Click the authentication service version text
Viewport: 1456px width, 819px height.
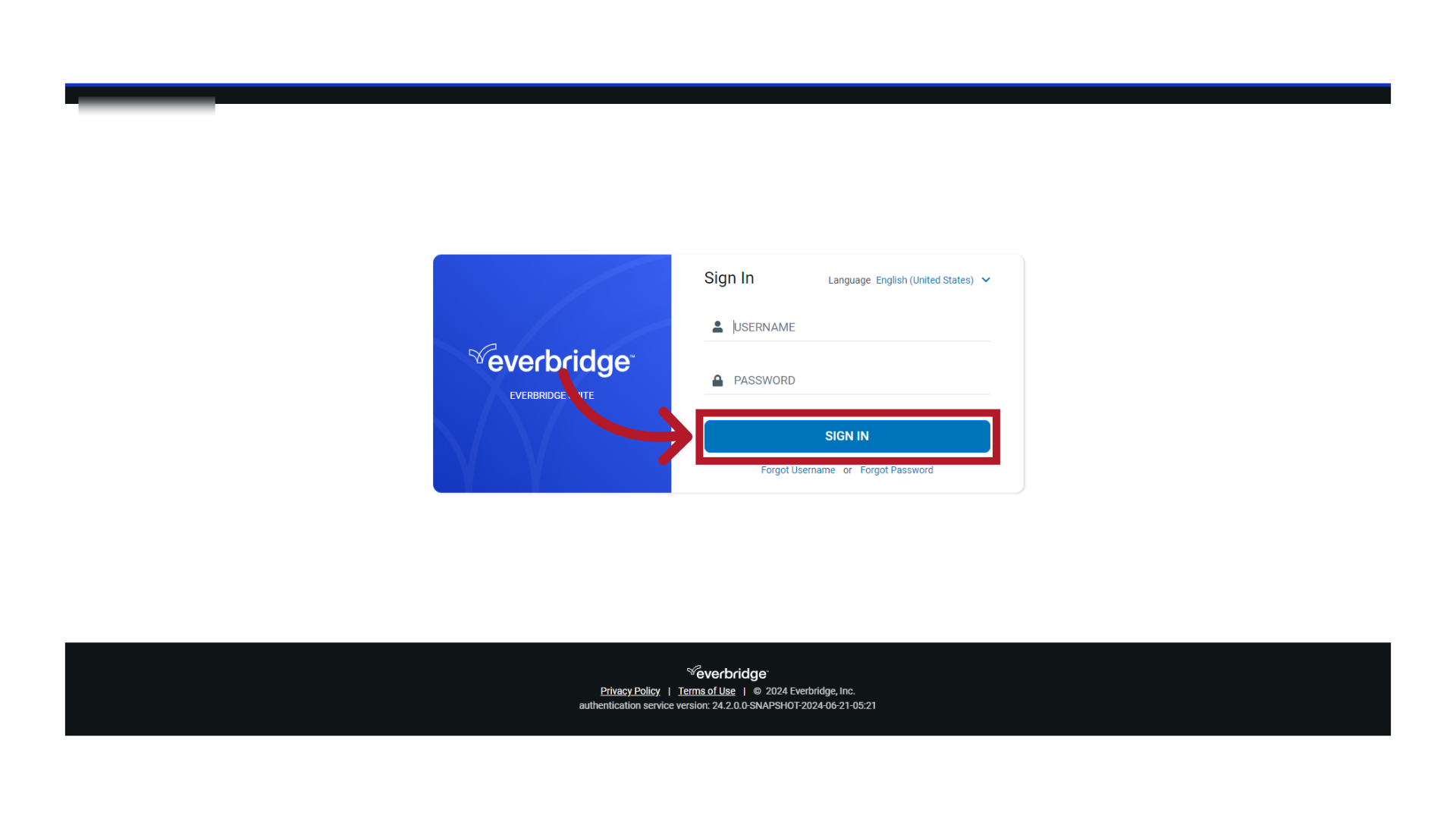click(x=727, y=705)
